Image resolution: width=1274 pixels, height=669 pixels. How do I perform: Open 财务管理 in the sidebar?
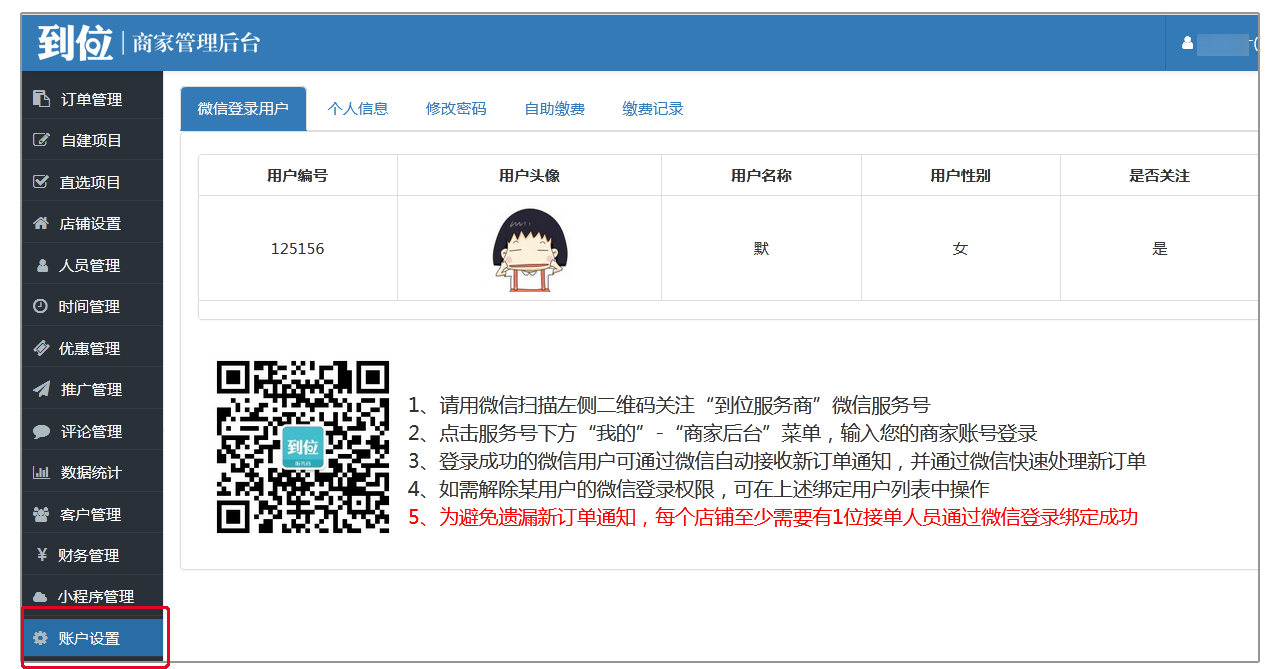(90, 556)
